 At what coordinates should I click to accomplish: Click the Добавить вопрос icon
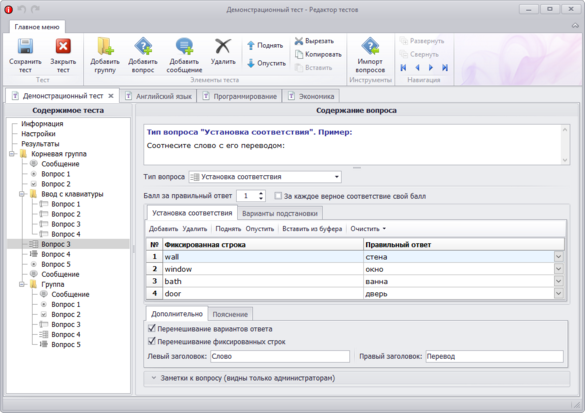tap(143, 46)
